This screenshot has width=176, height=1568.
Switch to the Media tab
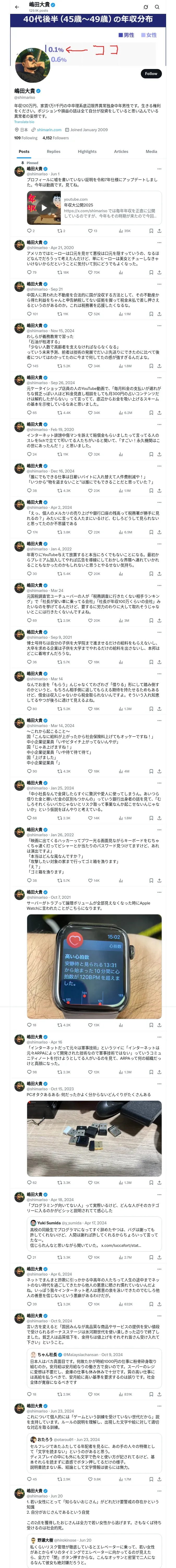click(151, 152)
